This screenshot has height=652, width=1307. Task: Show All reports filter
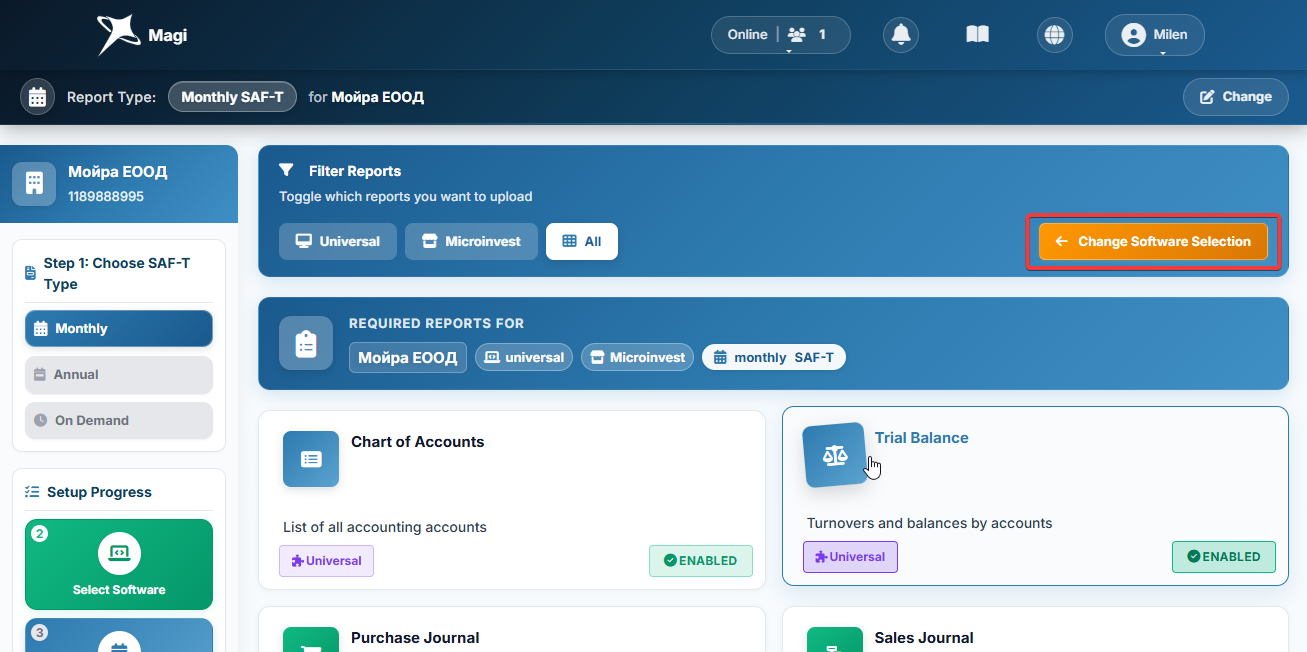coord(582,241)
